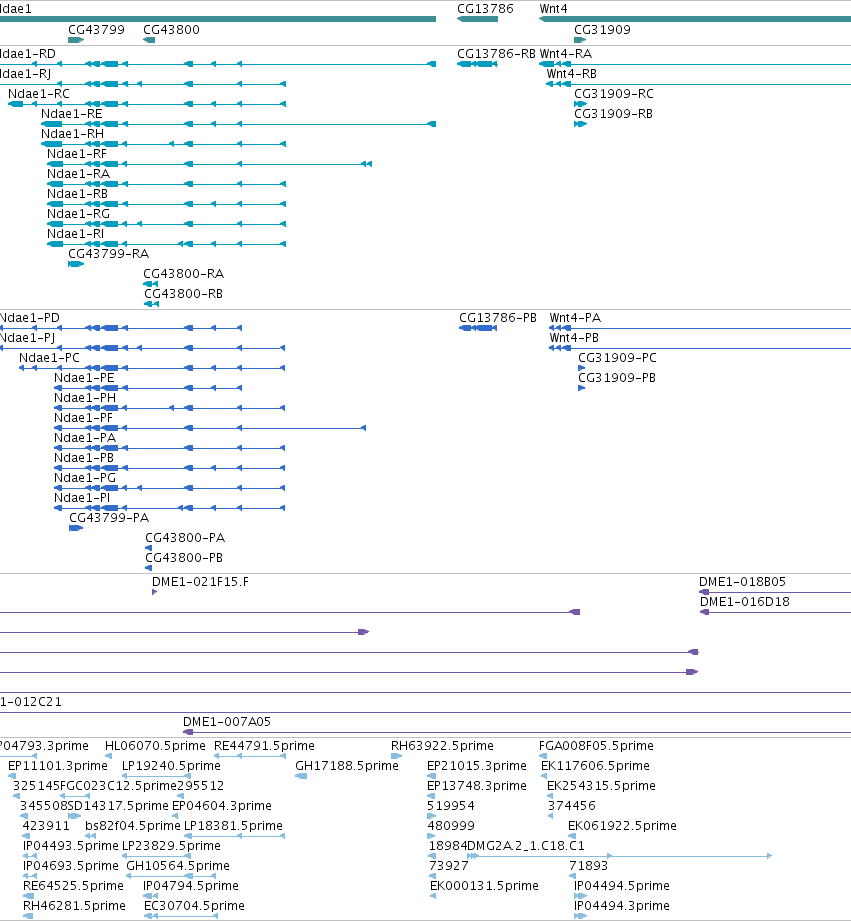Select transcript label Ndae1-RI
Screen dimensions: 851x921
click(76, 233)
